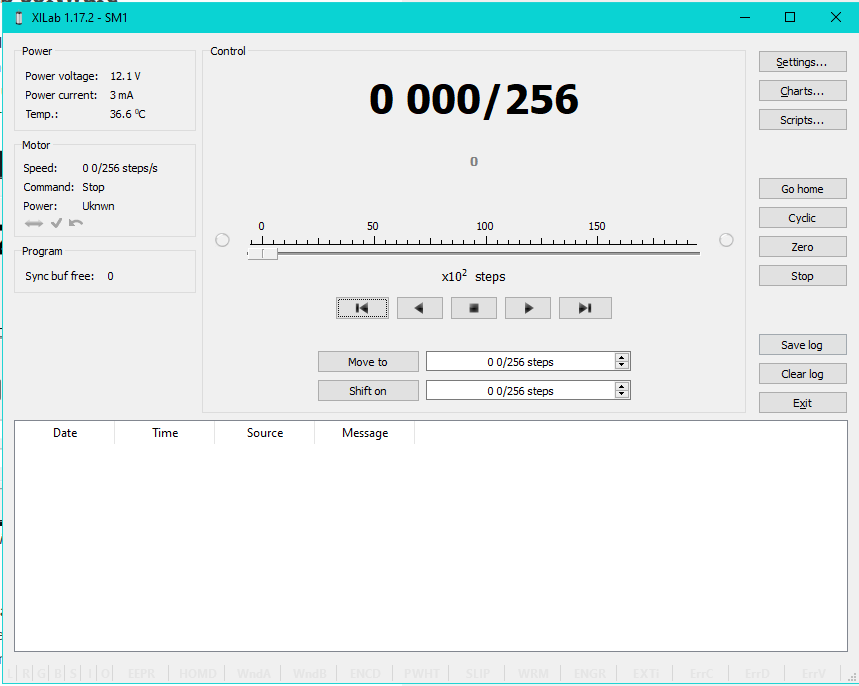The height and width of the screenshot is (686, 859).
Task: Select the right limit radio indicator
Action: [x=726, y=240]
